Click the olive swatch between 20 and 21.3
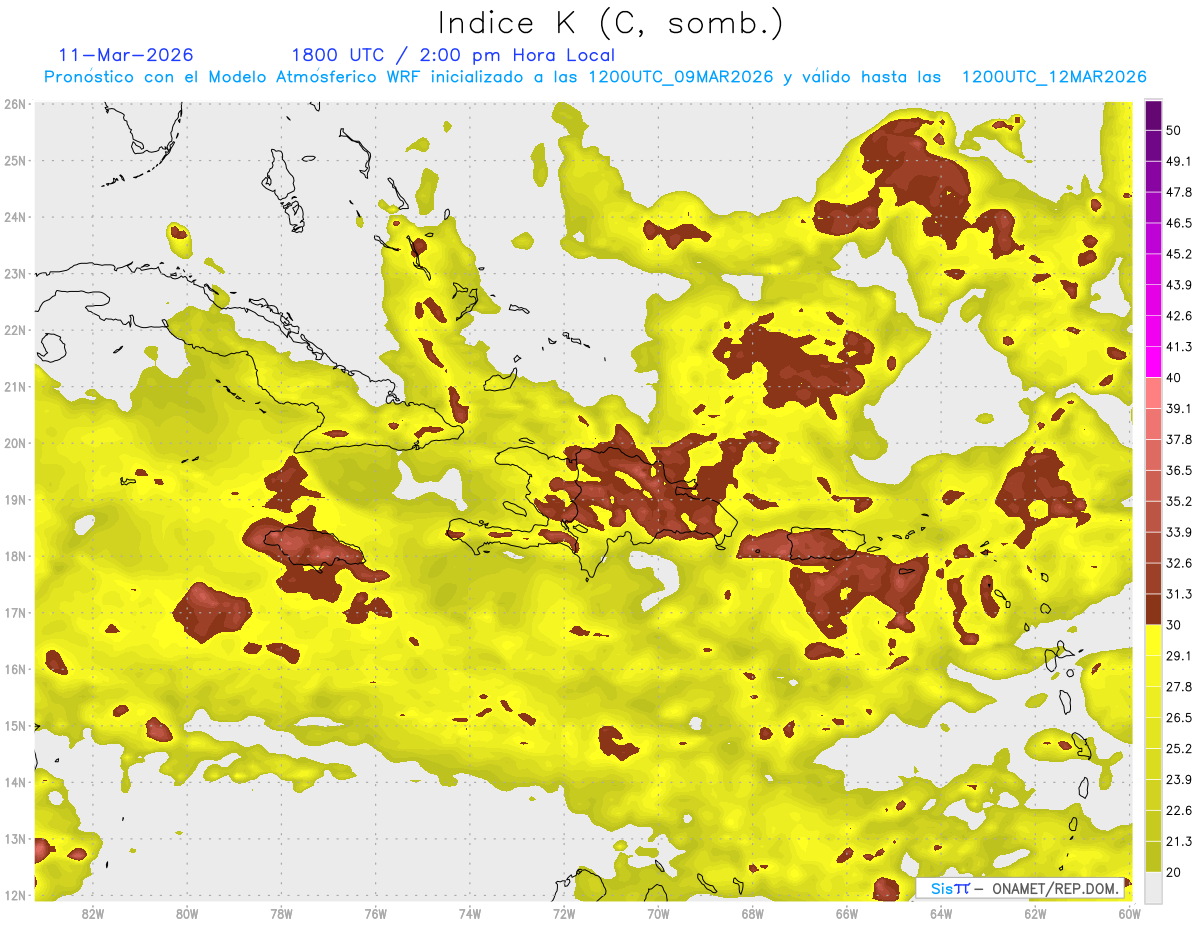Image resolution: width=1200 pixels, height=927 pixels. pyautogui.click(x=1153, y=857)
